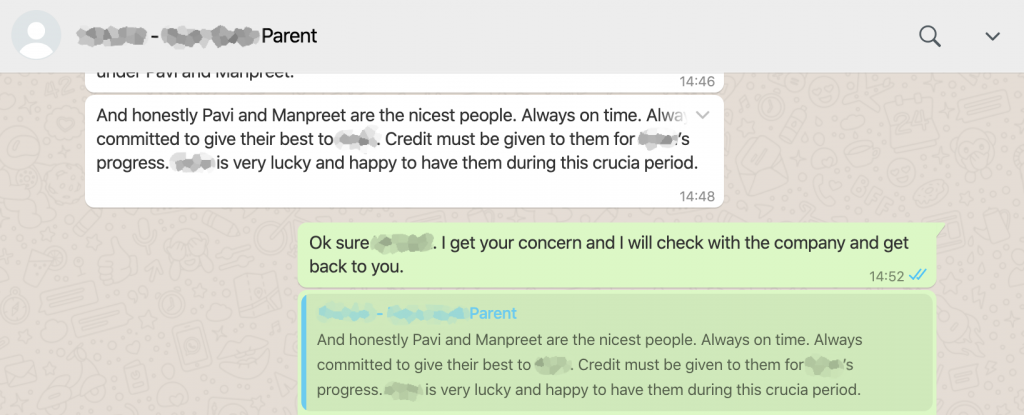Click empty header bar area beside chat title
Viewport: 1024px width, 415px height.
tap(600, 36)
